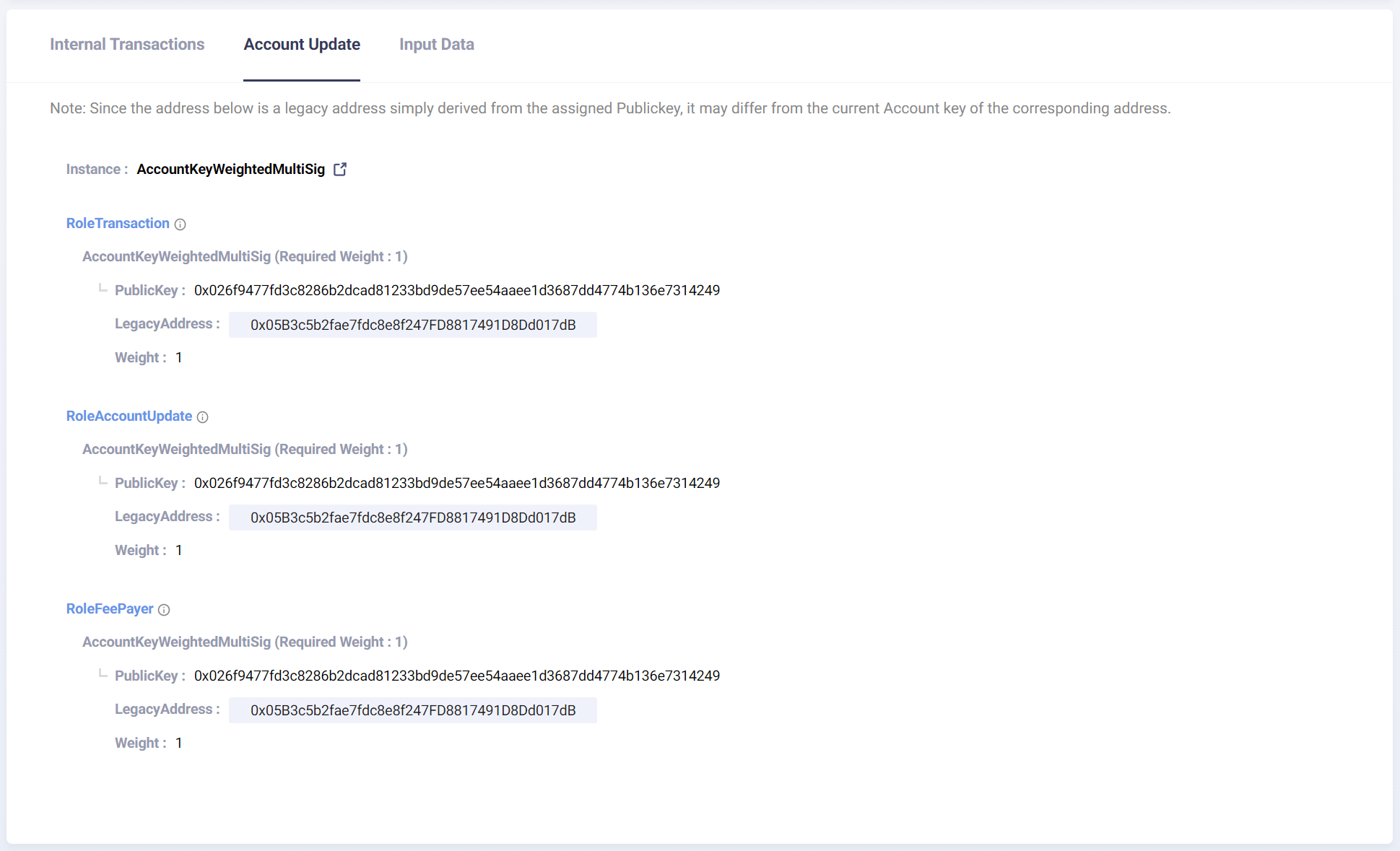Switch to the Internal Transactions tab
This screenshot has width=1400, height=851.
click(127, 45)
